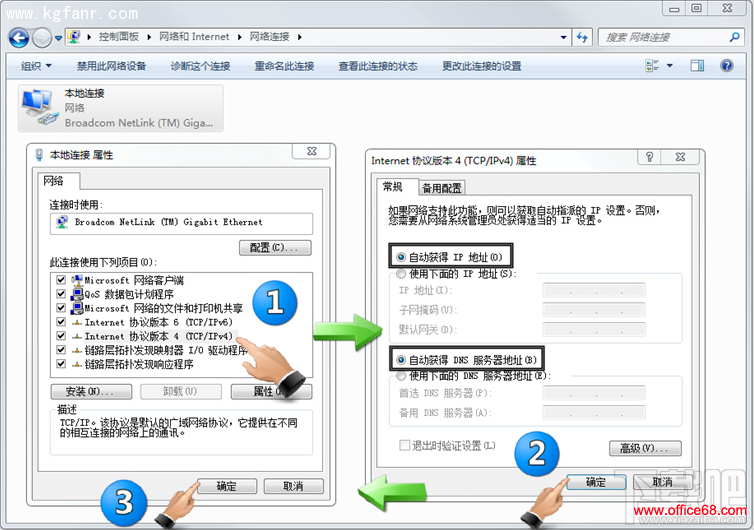The image size is (754, 530).
Task: Click the Forward navigation arrow
Action: click(x=42, y=38)
